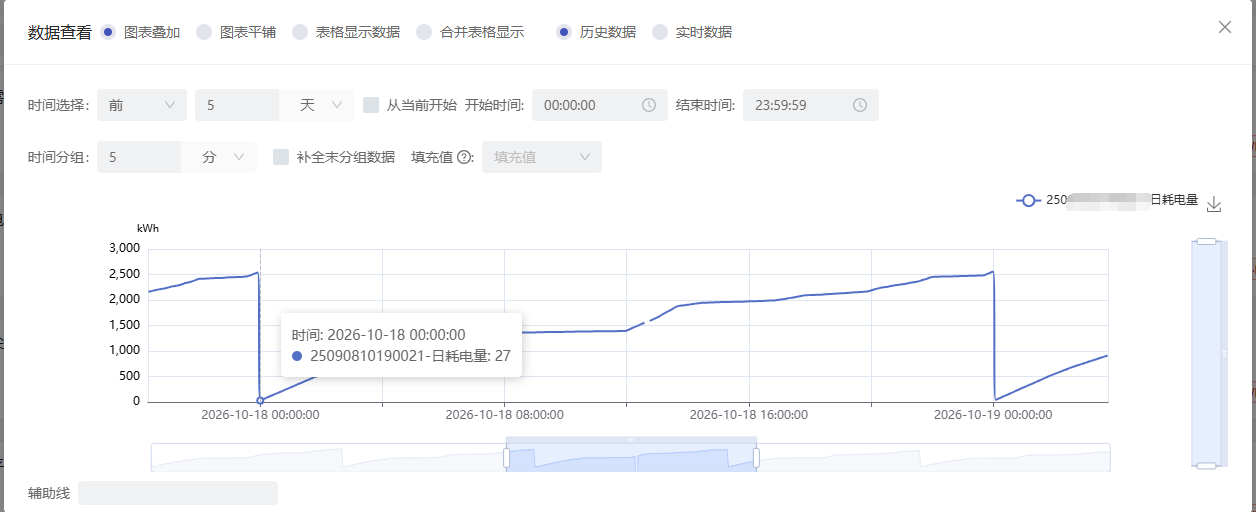Choose the 实时数据 radio option
This screenshot has width=1256, height=512.
point(660,32)
